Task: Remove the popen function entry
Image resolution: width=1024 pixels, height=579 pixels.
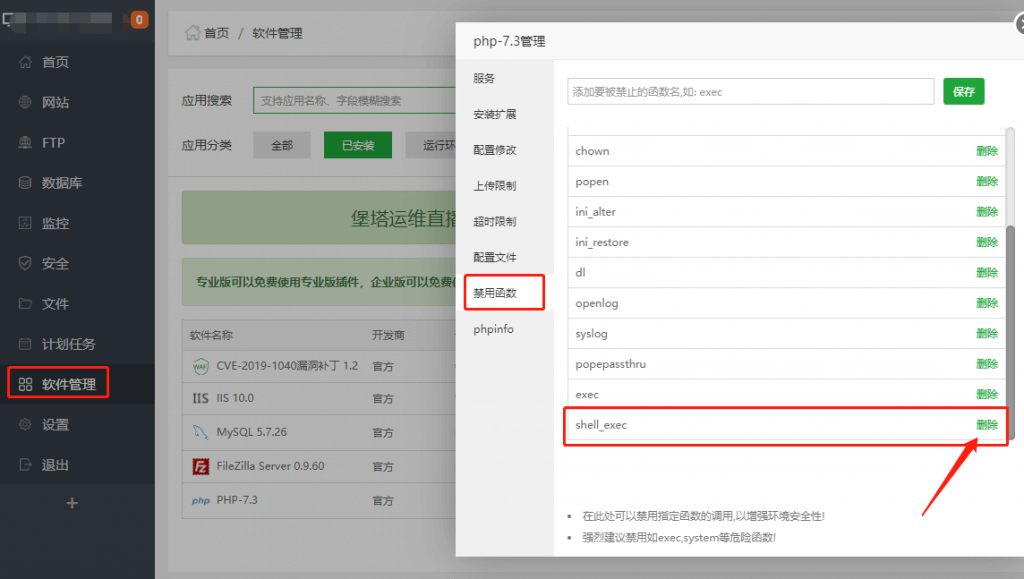Action: pyautogui.click(x=986, y=182)
